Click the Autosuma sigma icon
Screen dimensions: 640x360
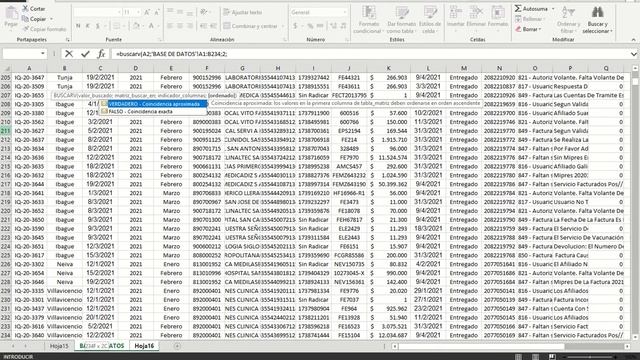[x=518, y=9]
